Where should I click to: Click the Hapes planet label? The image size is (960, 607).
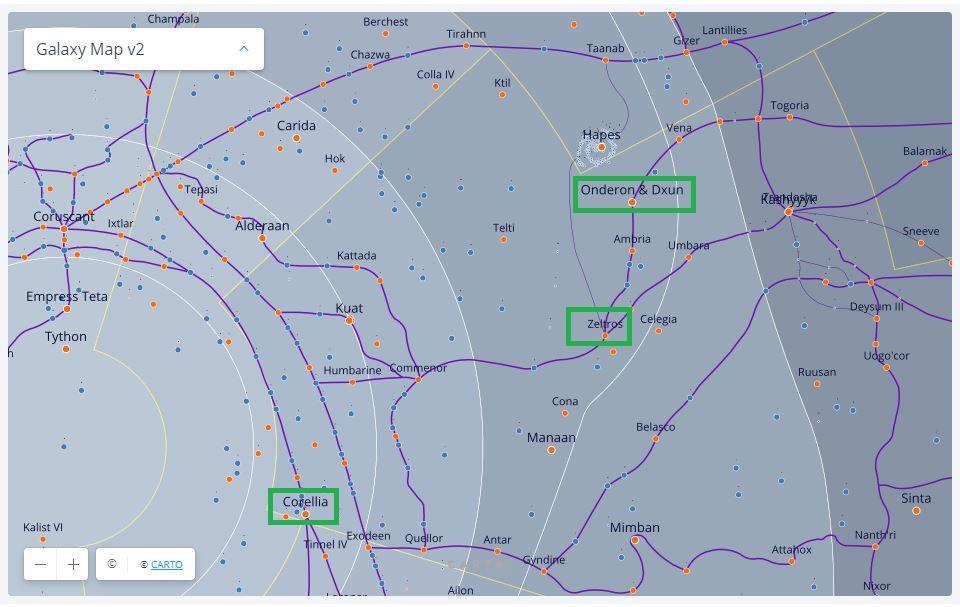(x=601, y=134)
